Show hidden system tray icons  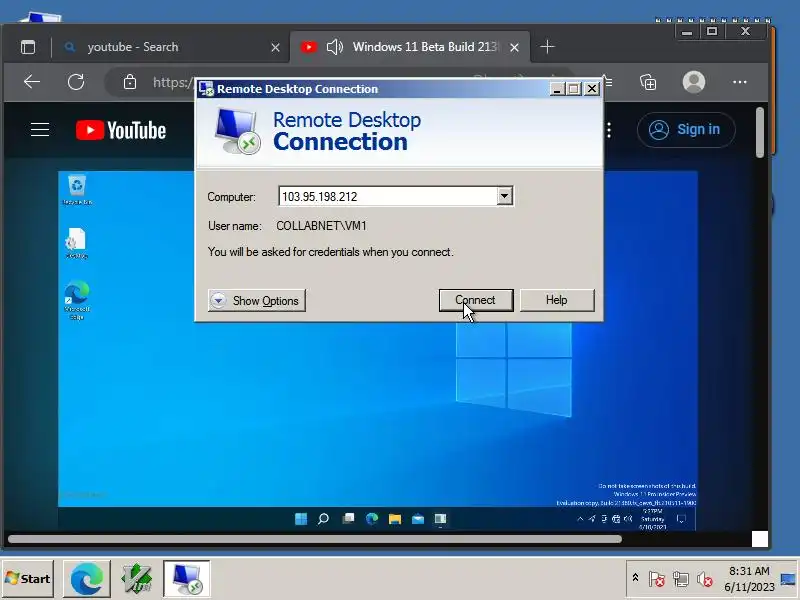[x=635, y=578]
